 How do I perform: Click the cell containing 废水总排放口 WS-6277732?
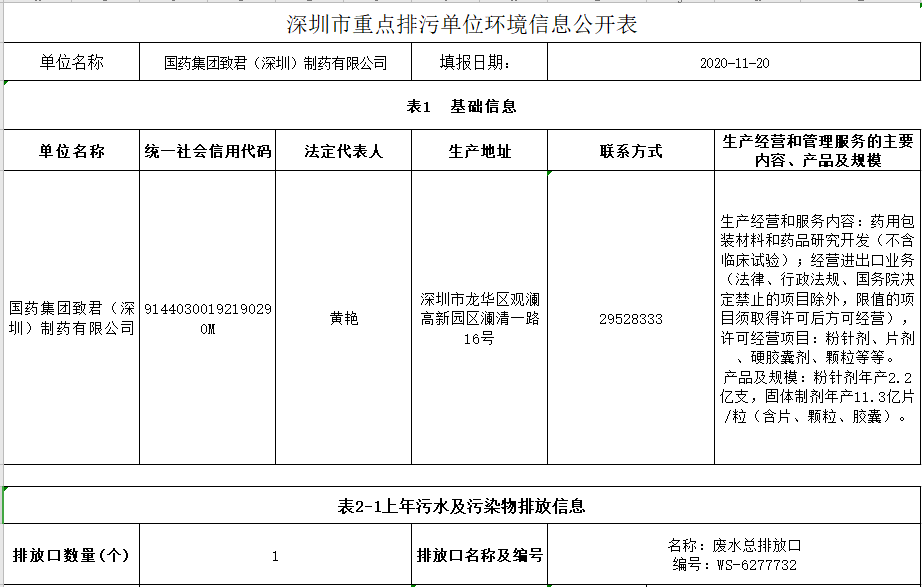[x=734, y=555]
